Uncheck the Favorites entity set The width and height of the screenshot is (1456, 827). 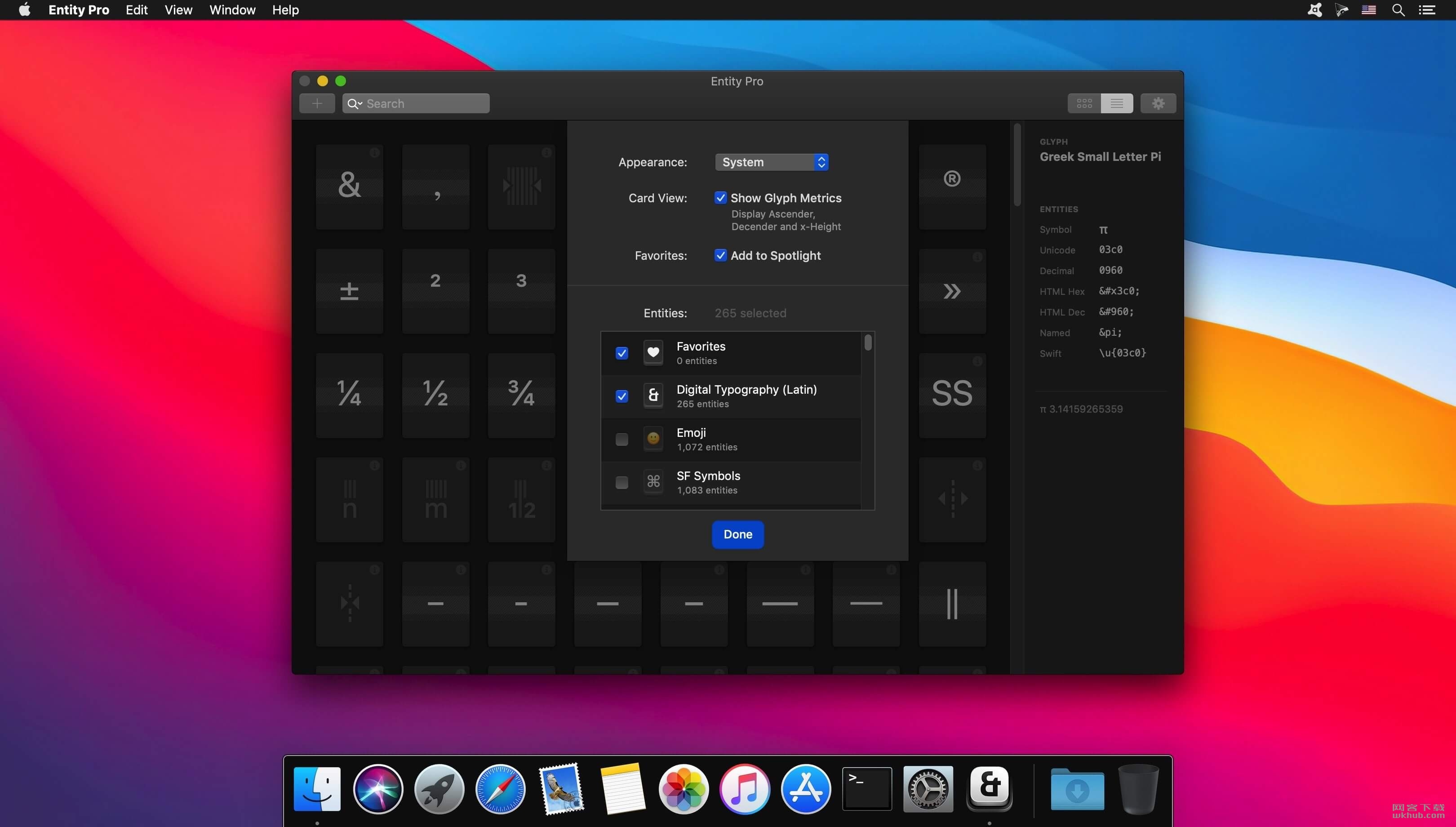622,353
